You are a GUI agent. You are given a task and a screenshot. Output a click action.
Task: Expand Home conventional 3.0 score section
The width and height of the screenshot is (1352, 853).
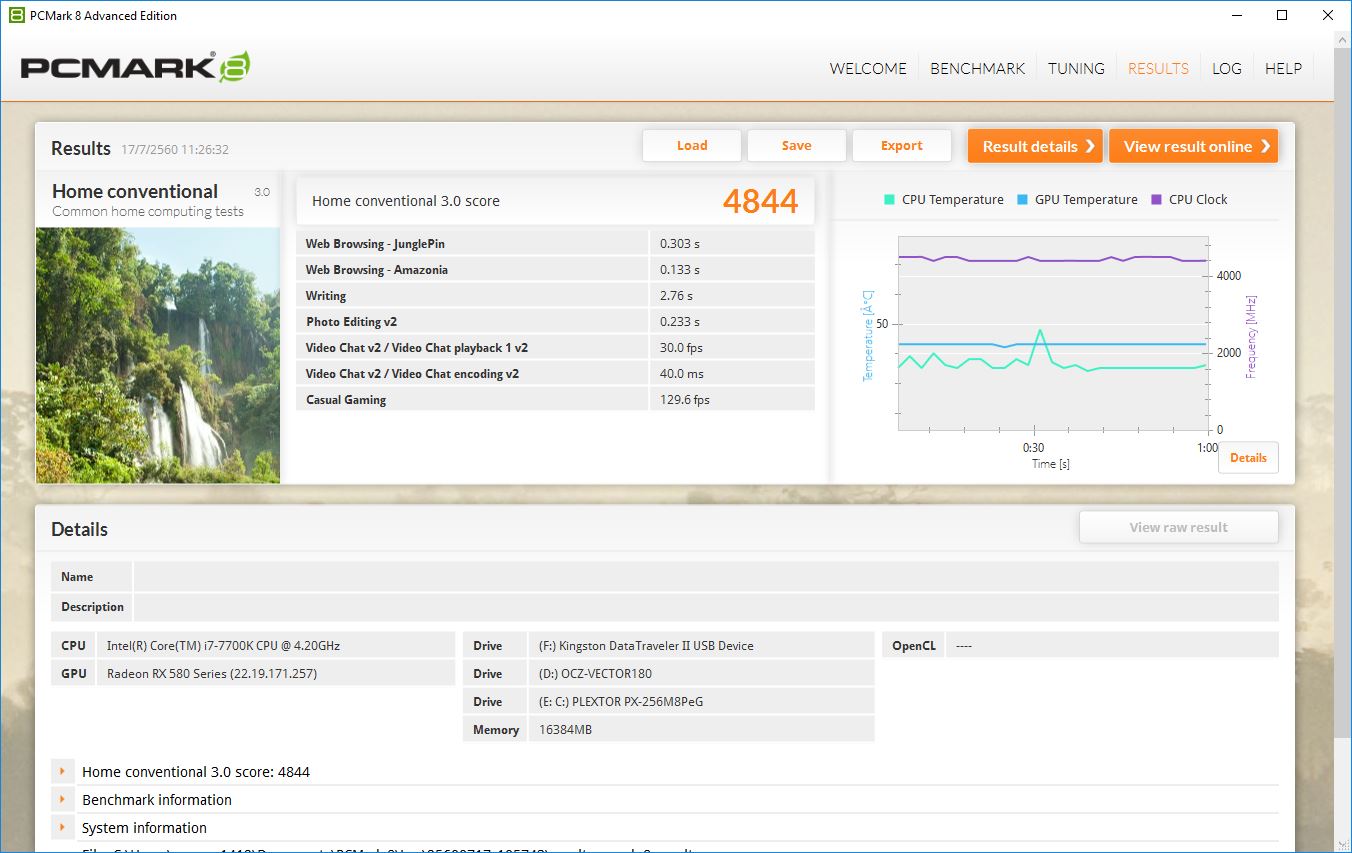(x=62, y=772)
